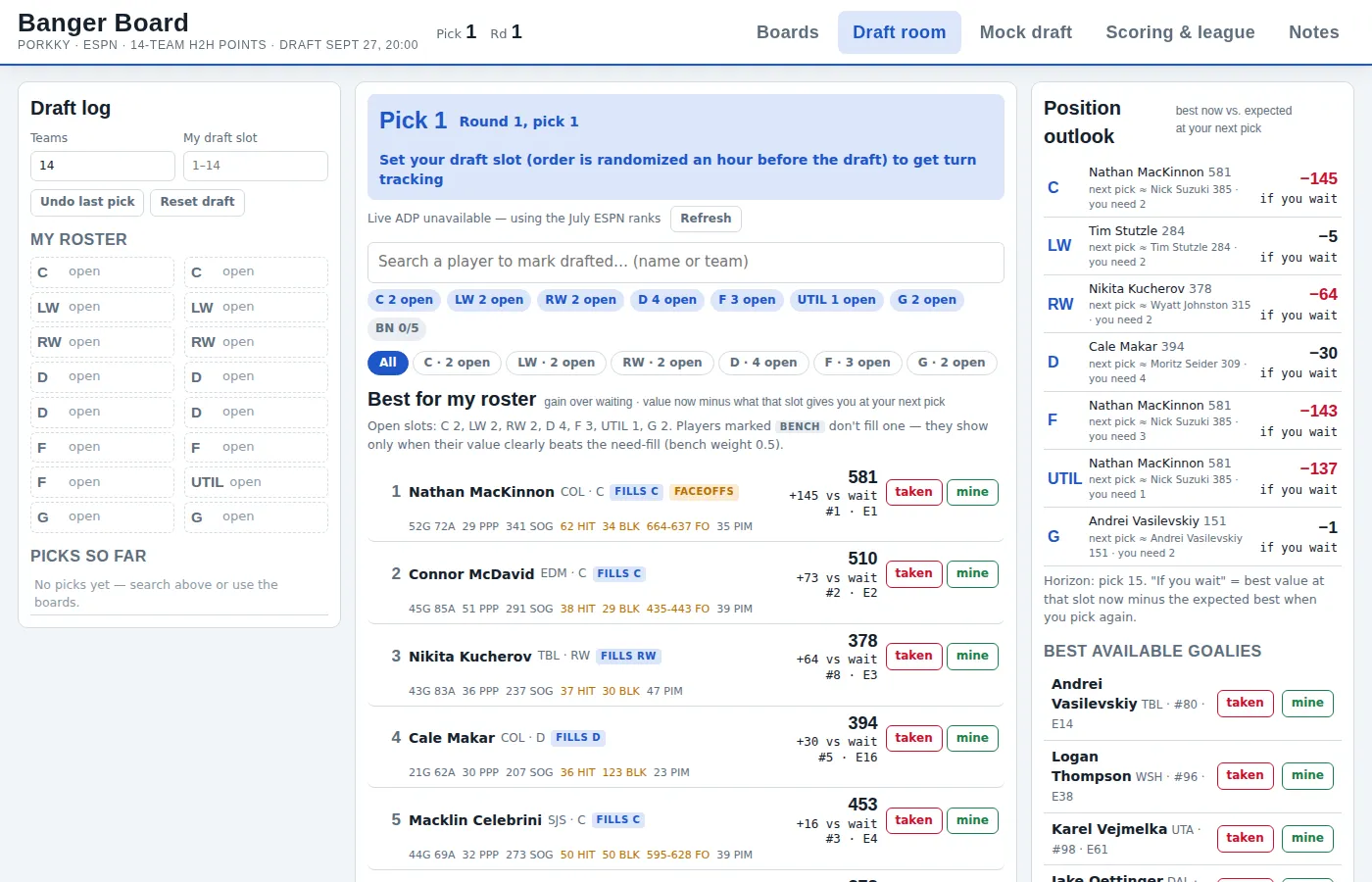Mark Macklin Celebrini as taken

913,820
